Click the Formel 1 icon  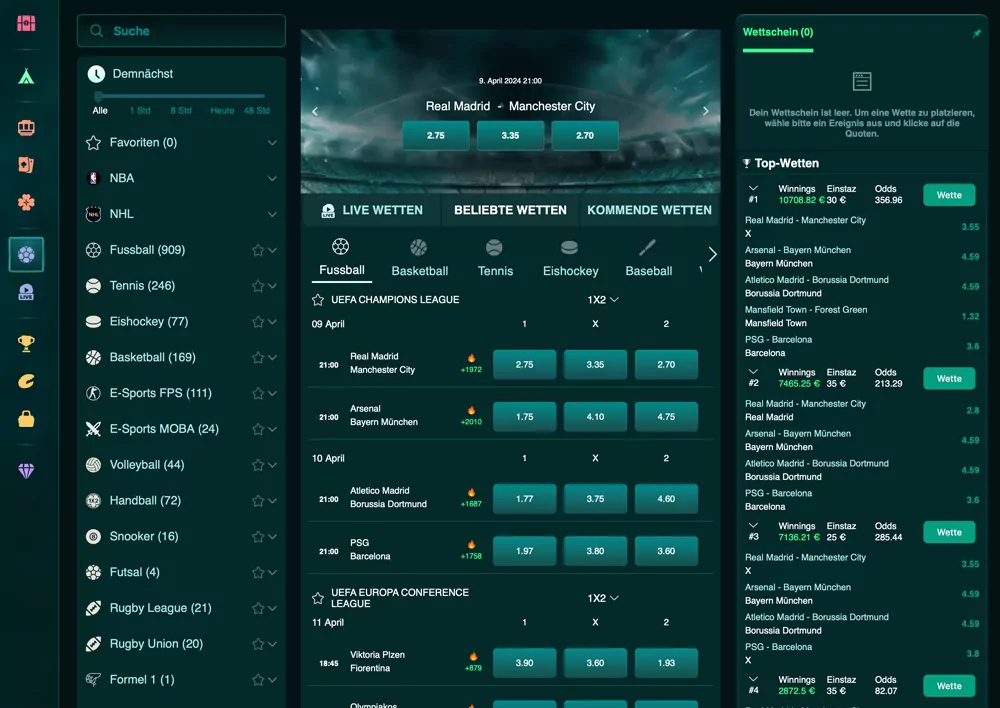click(93, 680)
